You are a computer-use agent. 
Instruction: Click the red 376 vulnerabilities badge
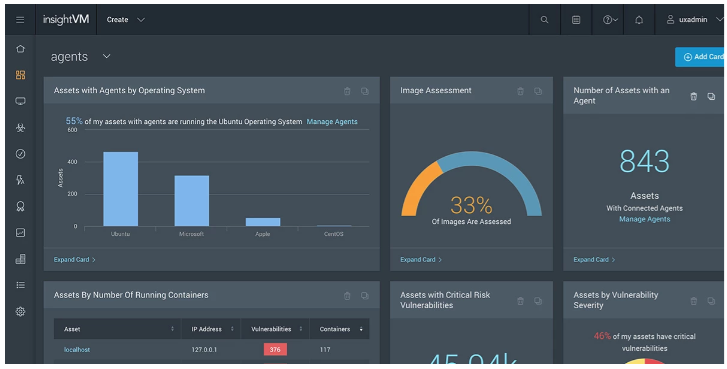click(275, 350)
